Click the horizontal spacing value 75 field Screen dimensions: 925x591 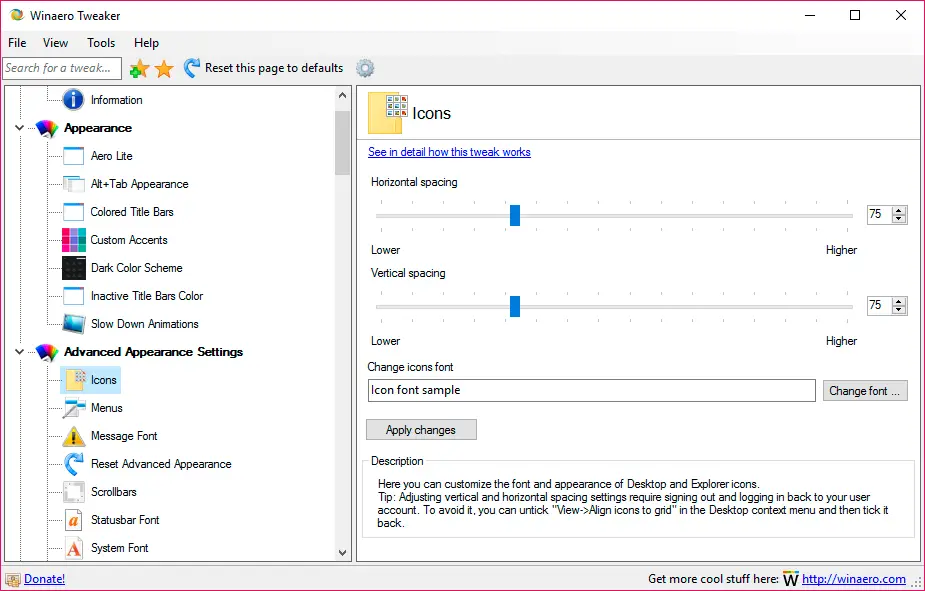(x=880, y=214)
